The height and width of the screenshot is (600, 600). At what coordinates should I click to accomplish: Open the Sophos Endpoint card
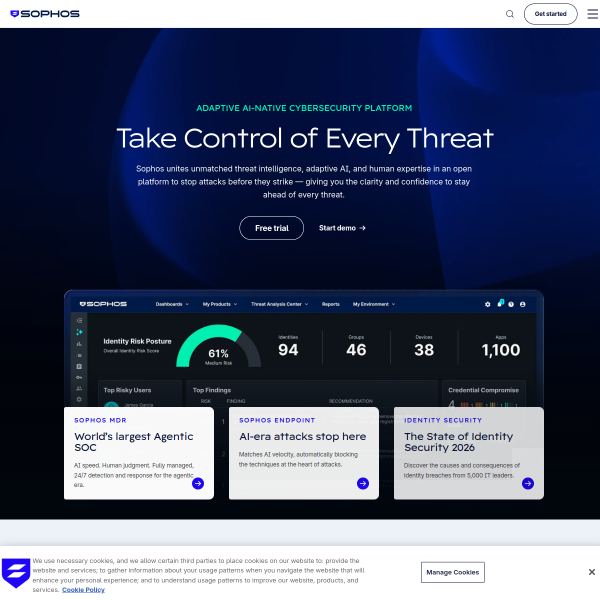point(304,453)
